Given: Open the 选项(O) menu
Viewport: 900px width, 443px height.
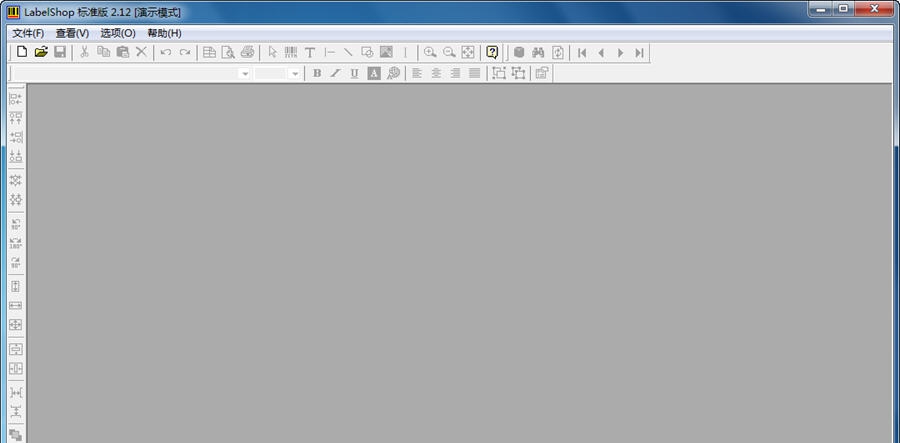Looking at the screenshot, I should pos(118,33).
